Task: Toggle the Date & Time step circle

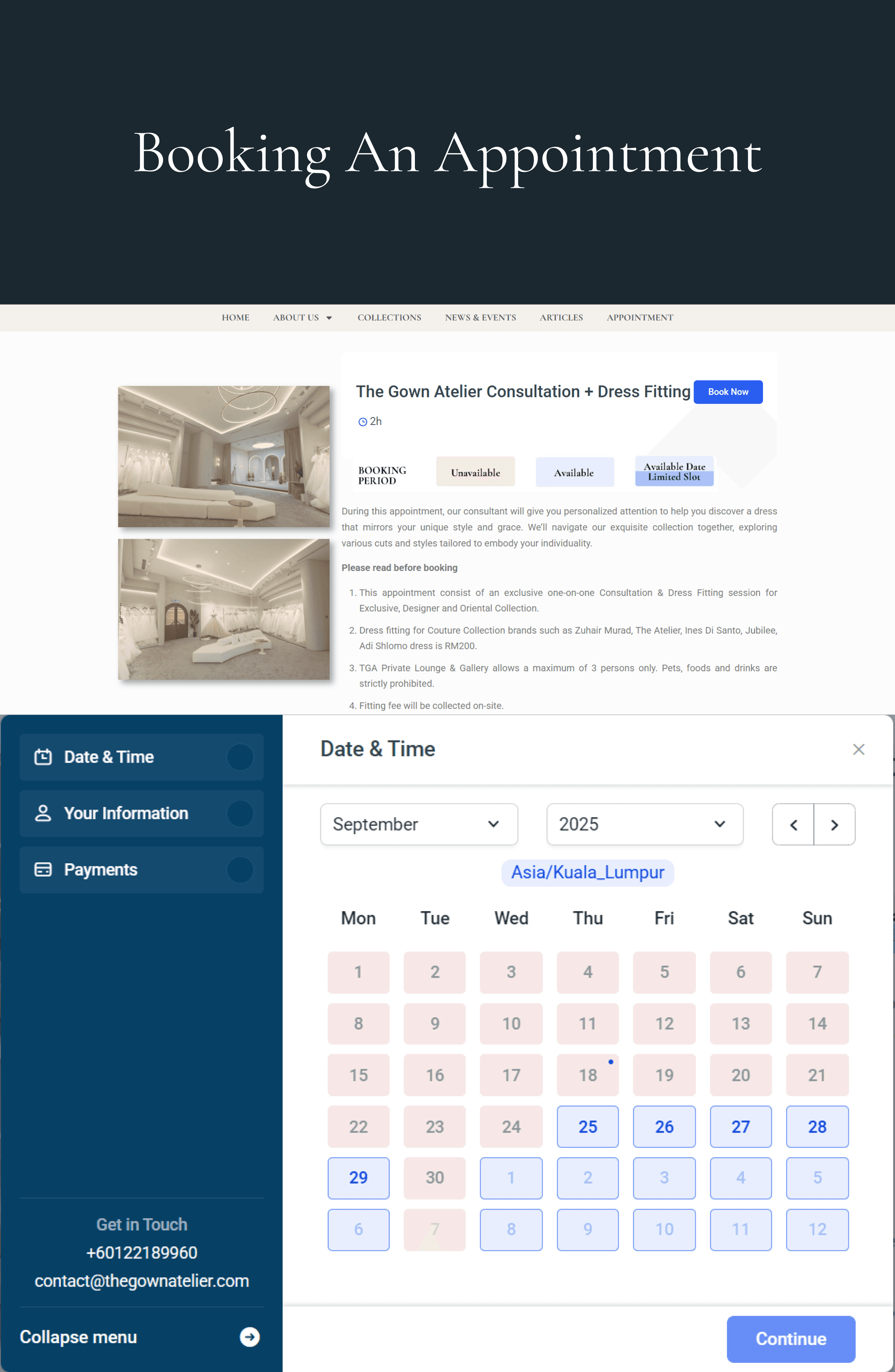Action: 240,757
